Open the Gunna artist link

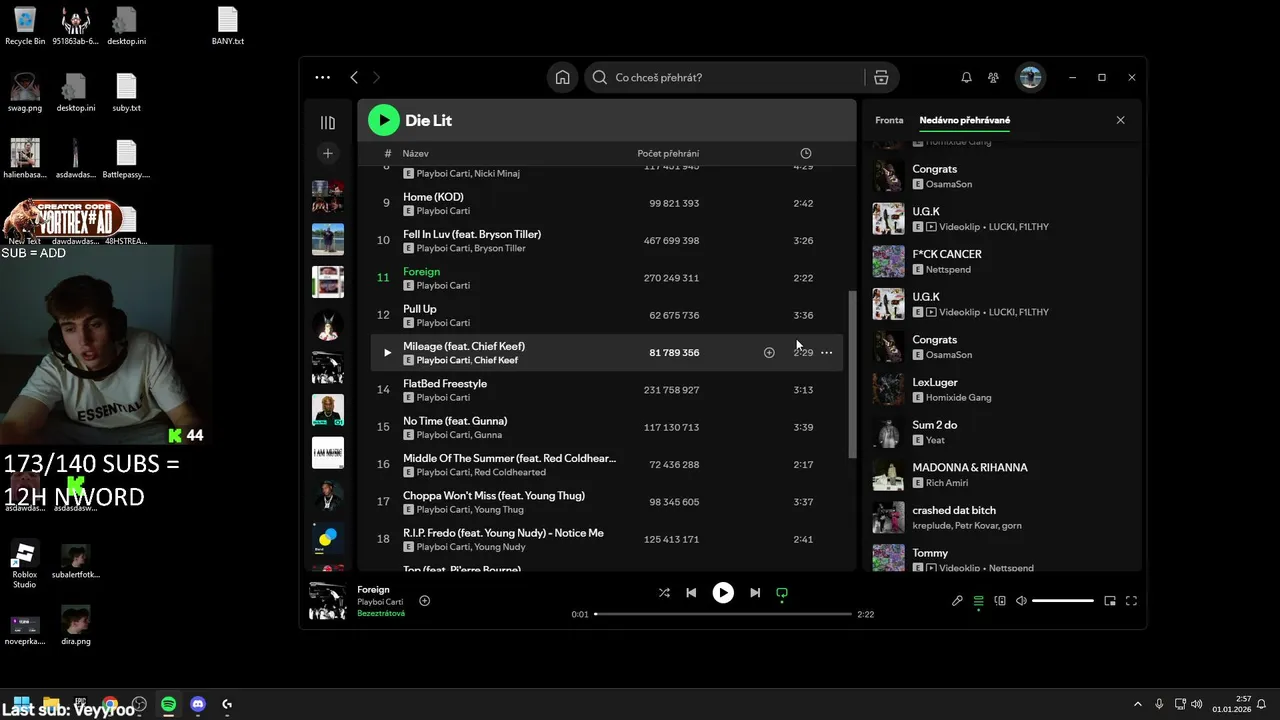[x=488, y=435]
